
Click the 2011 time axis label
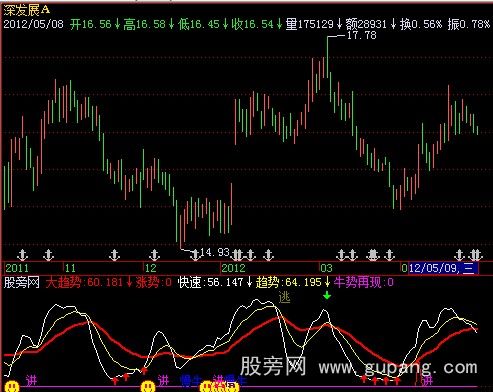coord(17,268)
